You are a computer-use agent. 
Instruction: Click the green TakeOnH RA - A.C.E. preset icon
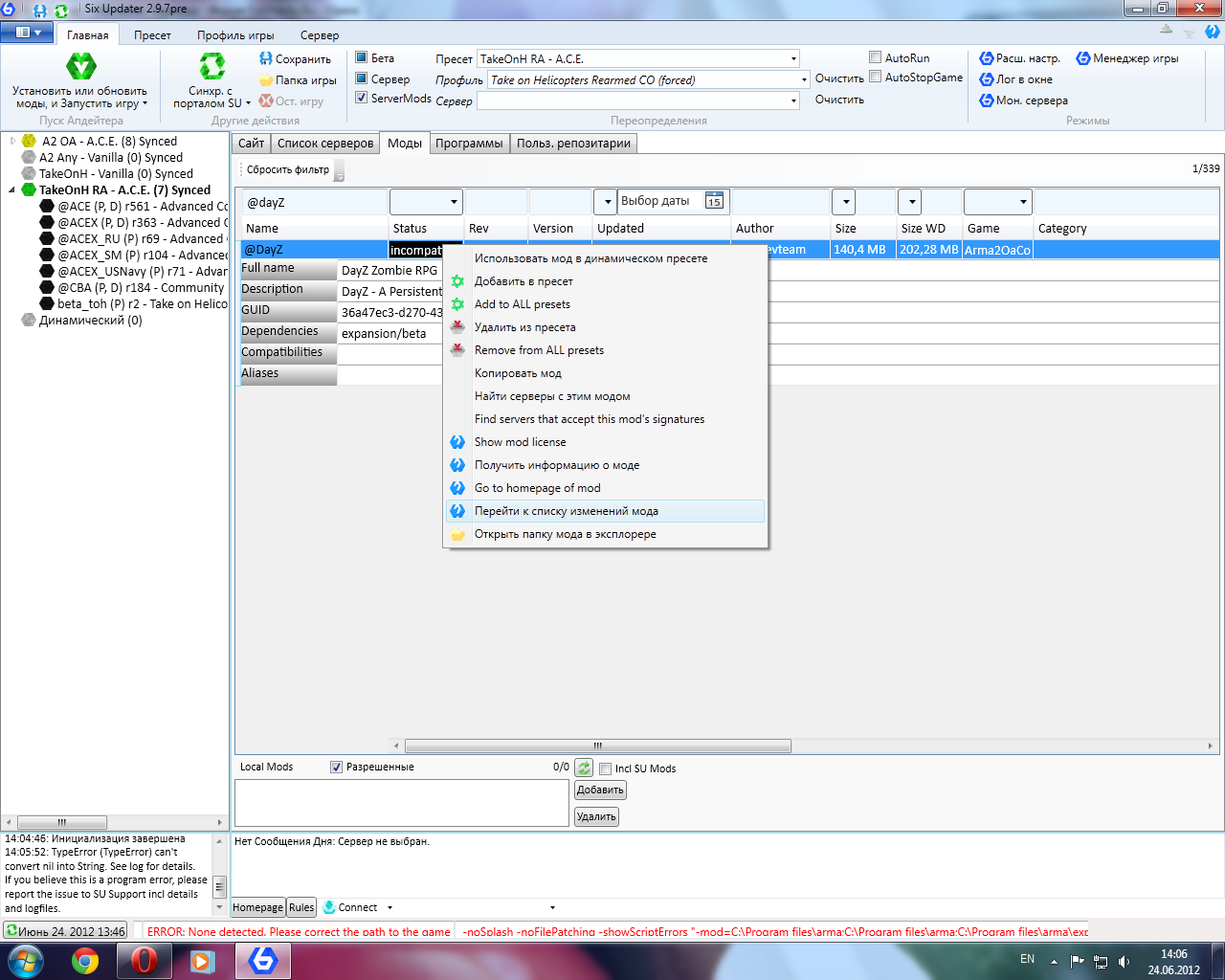click(x=29, y=189)
